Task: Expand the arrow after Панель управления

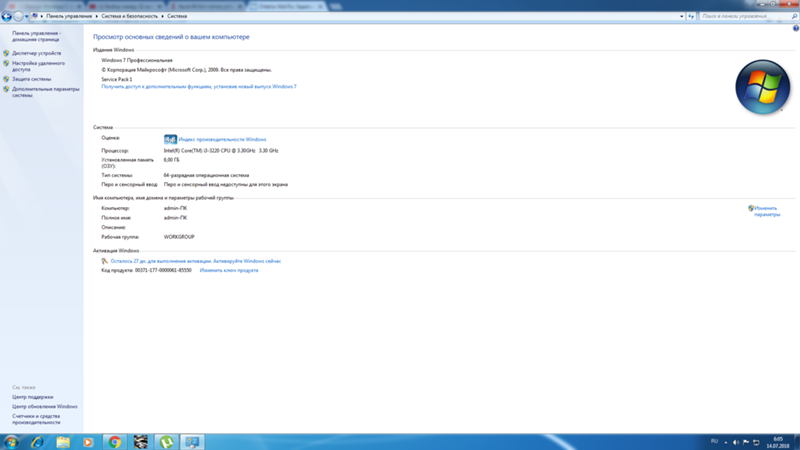Action: (x=96, y=16)
